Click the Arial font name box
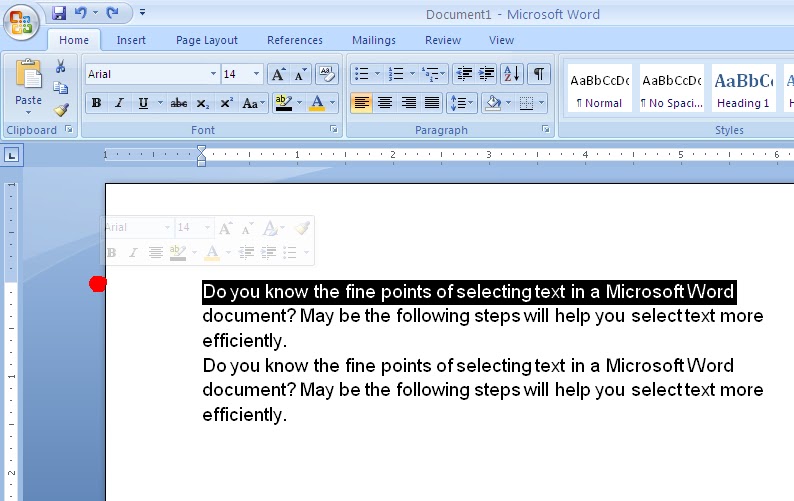This screenshot has height=501, width=794. tap(146, 74)
